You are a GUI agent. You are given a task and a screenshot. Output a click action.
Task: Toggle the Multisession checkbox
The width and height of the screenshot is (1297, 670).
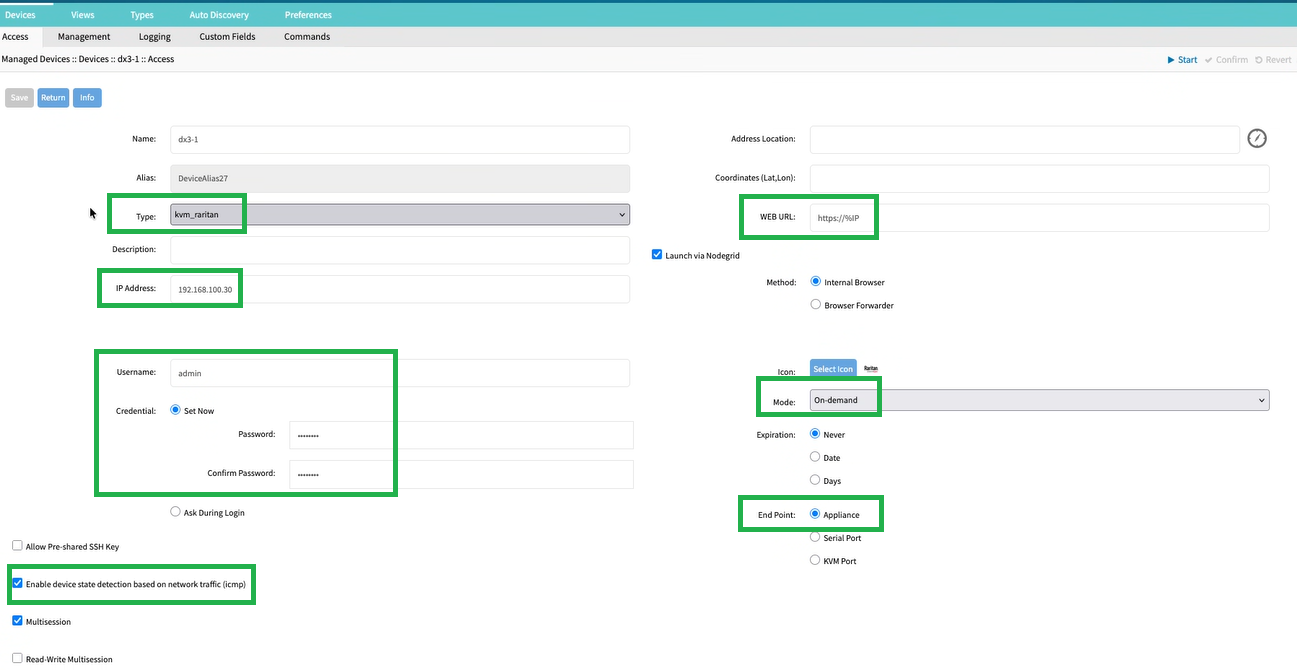click(17, 621)
